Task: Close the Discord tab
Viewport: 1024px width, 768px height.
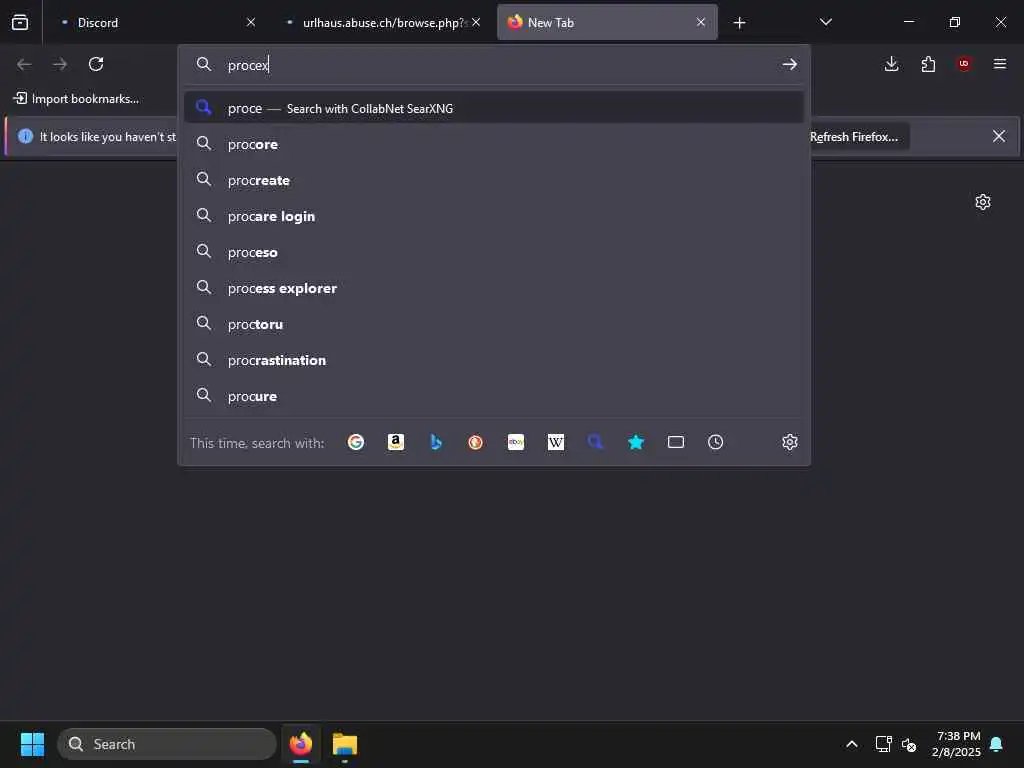Action: click(251, 22)
